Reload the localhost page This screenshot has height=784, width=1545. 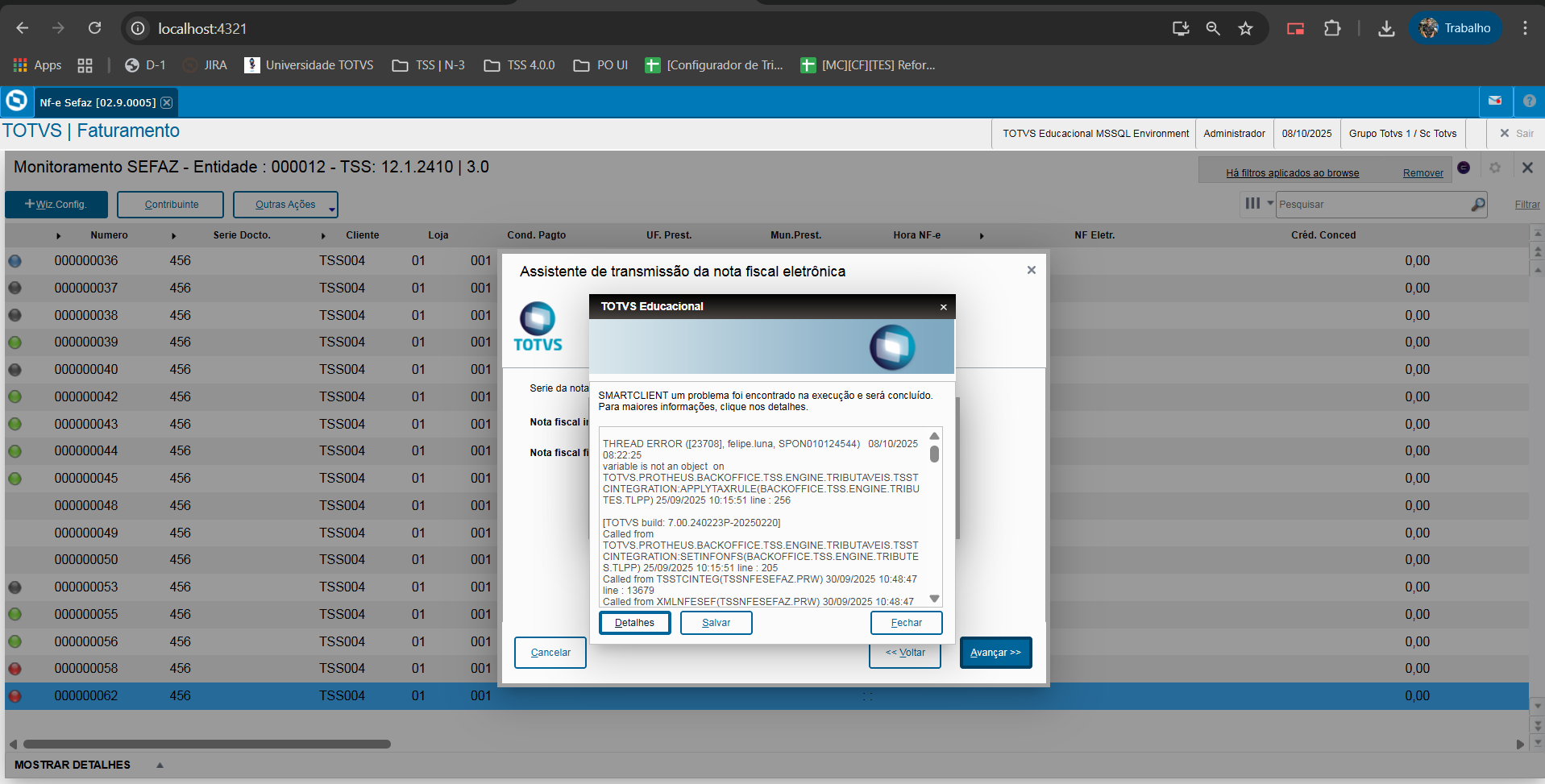[x=94, y=28]
